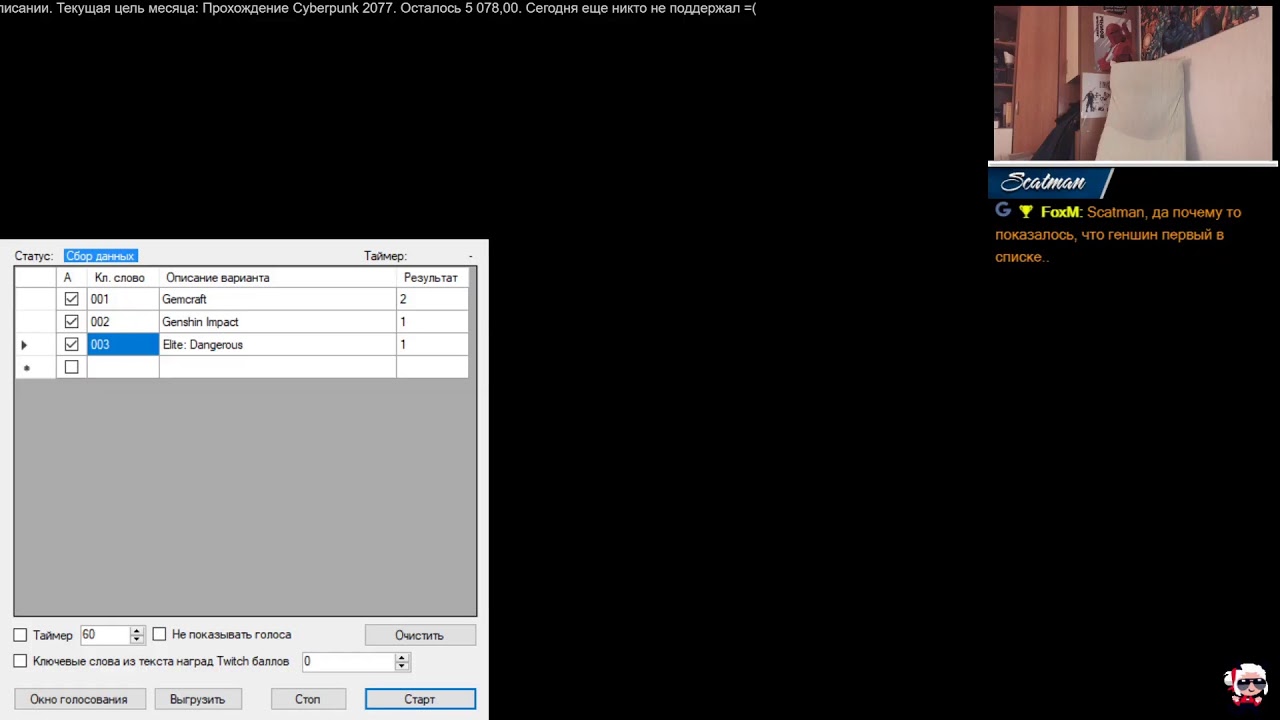Decrease Twitch points value with down arrow
Image resolution: width=1280 pixels, height=720 pixels.
401,665
